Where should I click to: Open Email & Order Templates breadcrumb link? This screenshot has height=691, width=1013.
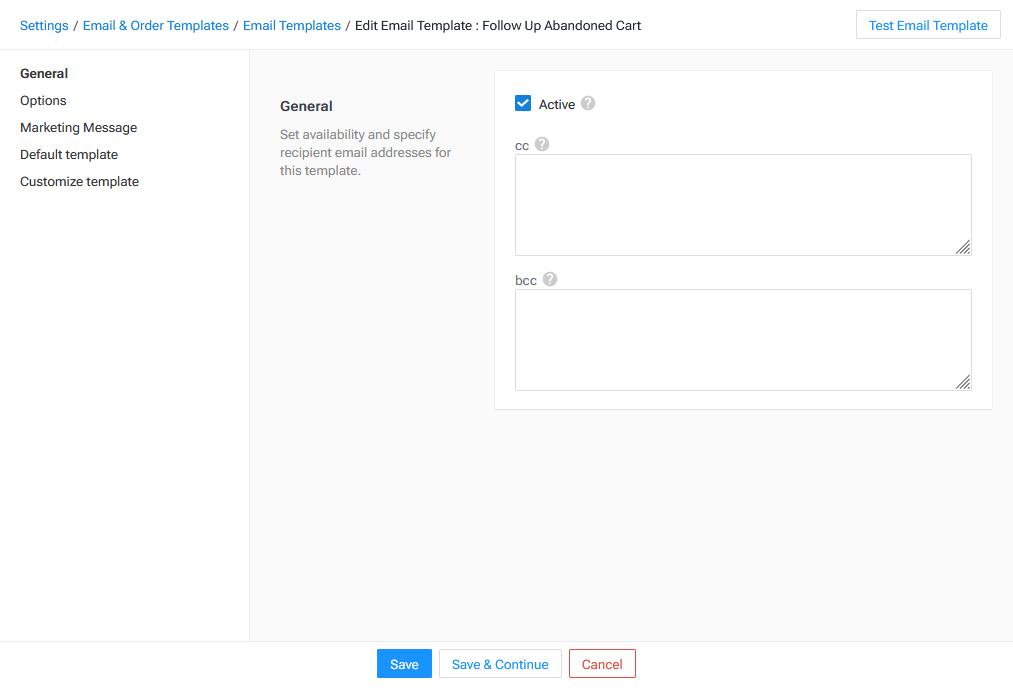tap(155, 25)
